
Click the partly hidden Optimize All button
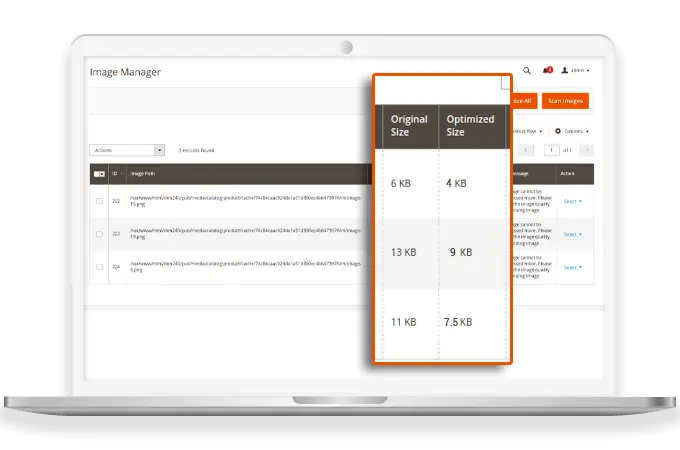[525, 101]
